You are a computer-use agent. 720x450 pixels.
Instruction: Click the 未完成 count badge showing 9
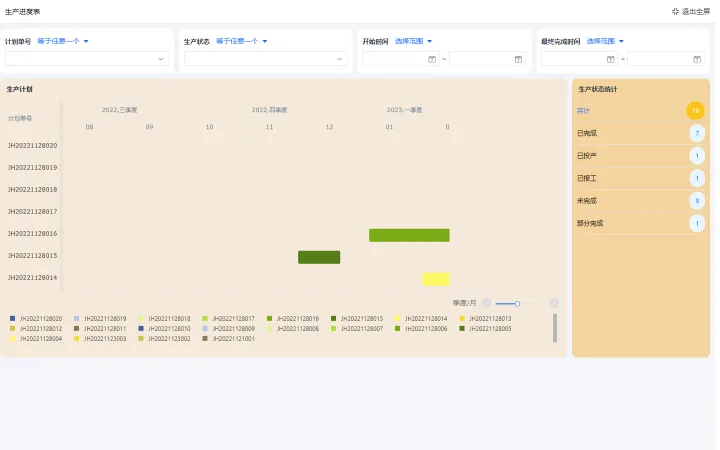pyautogui.click(x=697, y=201)
